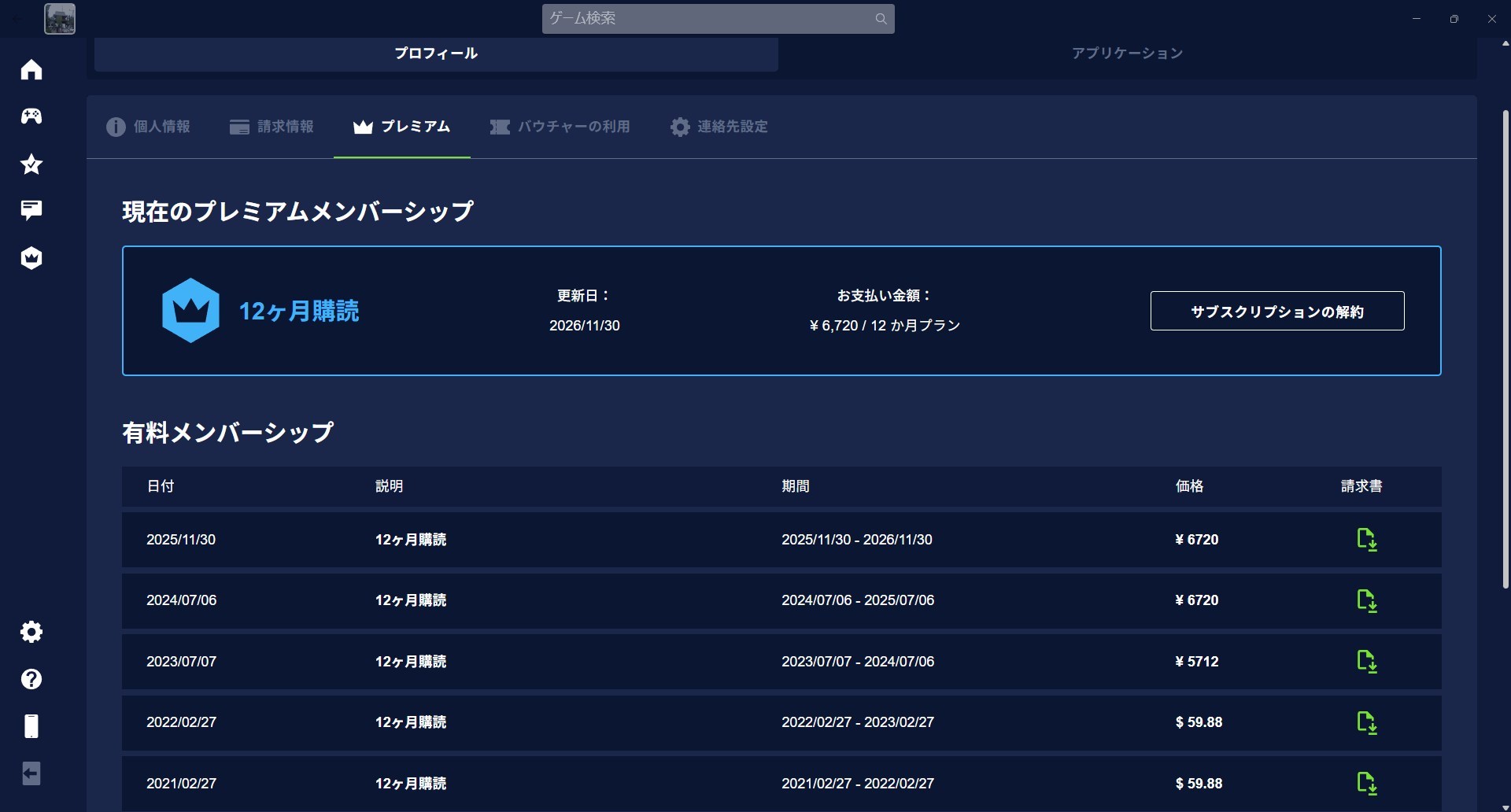Screen dimensions: 1511x812
Task: Switch to the 請求情報 tab
Action: (272, 127)
